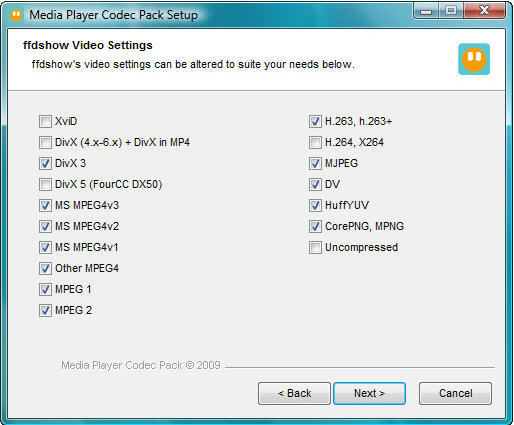Cancel the codec pack setup

click(x=455, y=393)
